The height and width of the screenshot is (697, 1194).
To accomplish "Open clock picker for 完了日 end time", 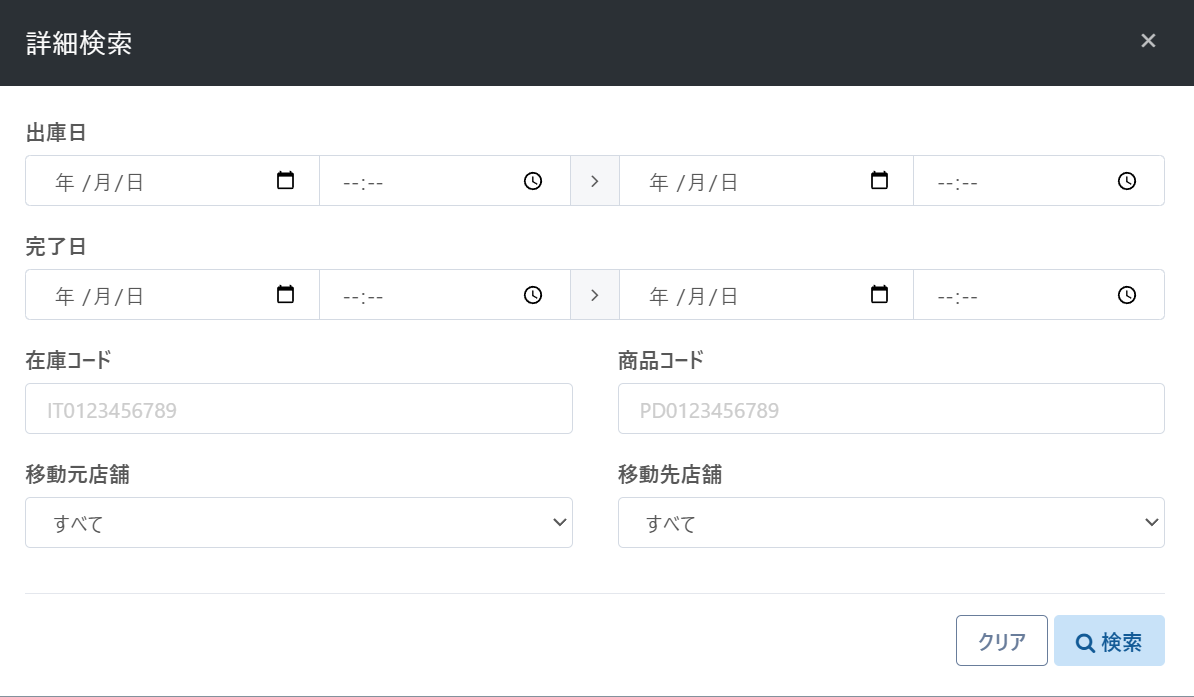I will tap(1127, 295).
